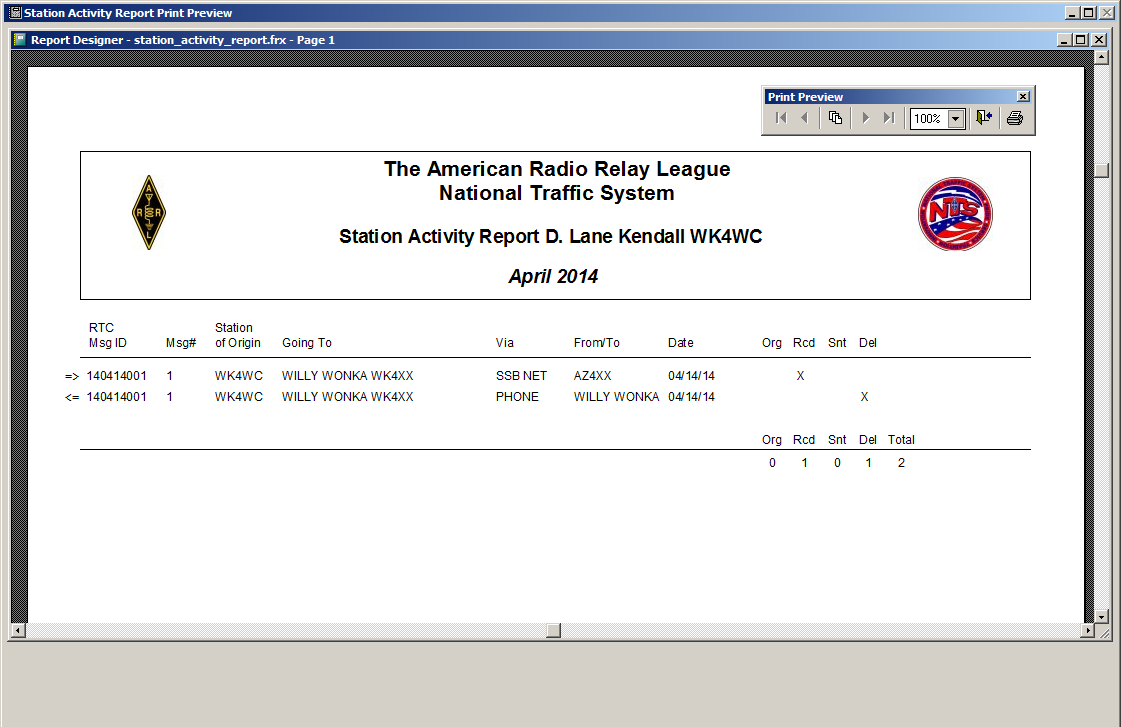Open the zoom percentage dropdown arrow
This screenshot has width=1121, height=727.
click(x=956, y=119)
